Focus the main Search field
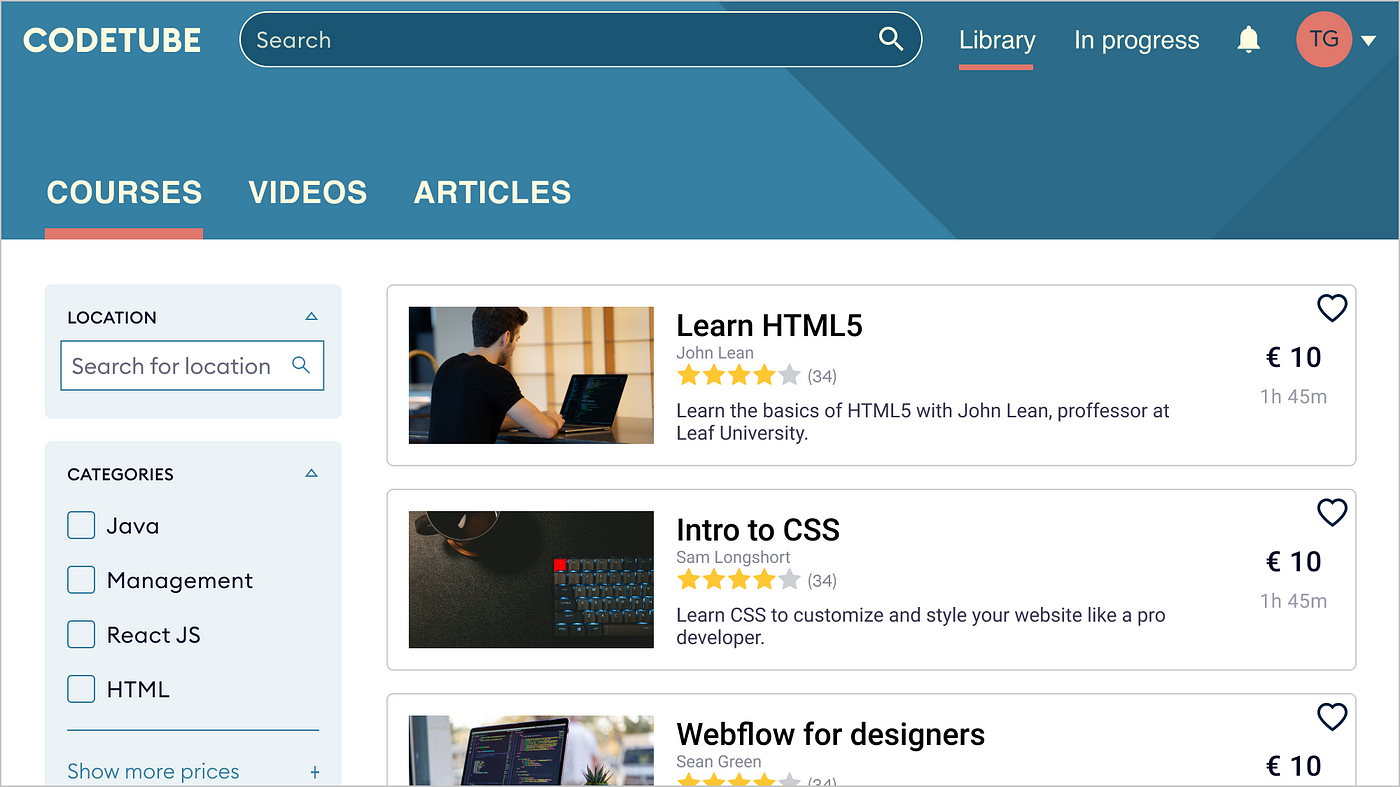 tap(580, 39)
